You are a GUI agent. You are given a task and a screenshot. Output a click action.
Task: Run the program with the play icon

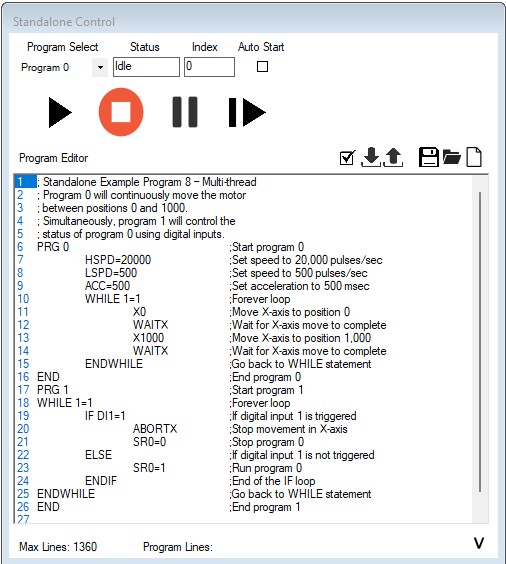pyautogui.click(x=60, y=112)
